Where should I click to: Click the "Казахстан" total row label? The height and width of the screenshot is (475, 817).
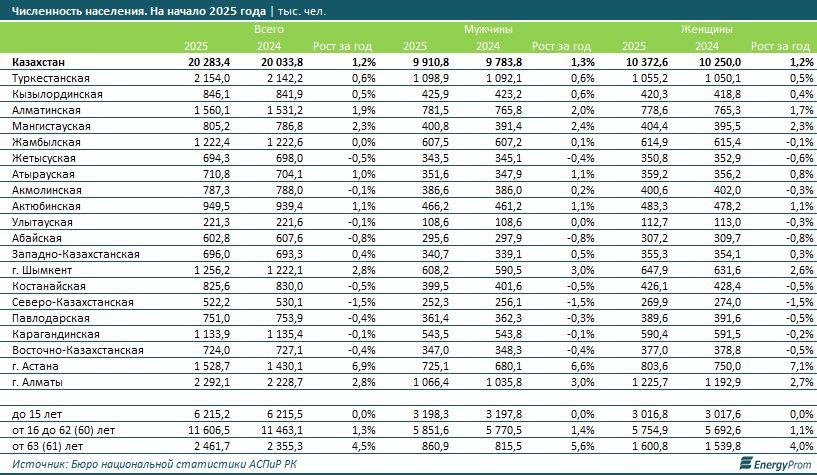[x=42, y=62]
